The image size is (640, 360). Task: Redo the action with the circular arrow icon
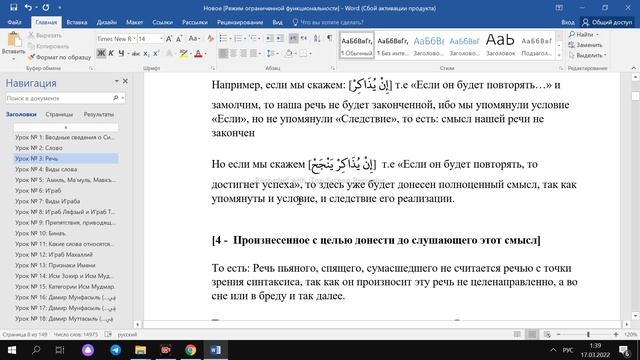pos(46,7)
